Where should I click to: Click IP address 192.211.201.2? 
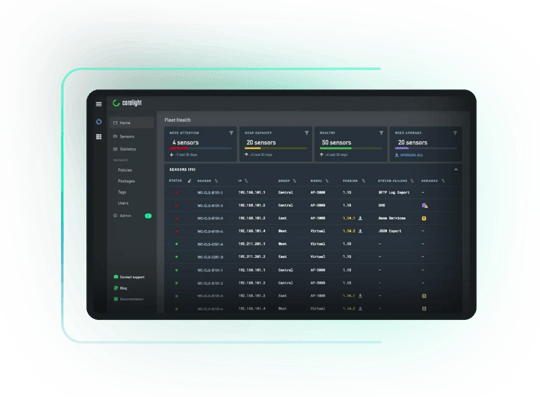252,257
